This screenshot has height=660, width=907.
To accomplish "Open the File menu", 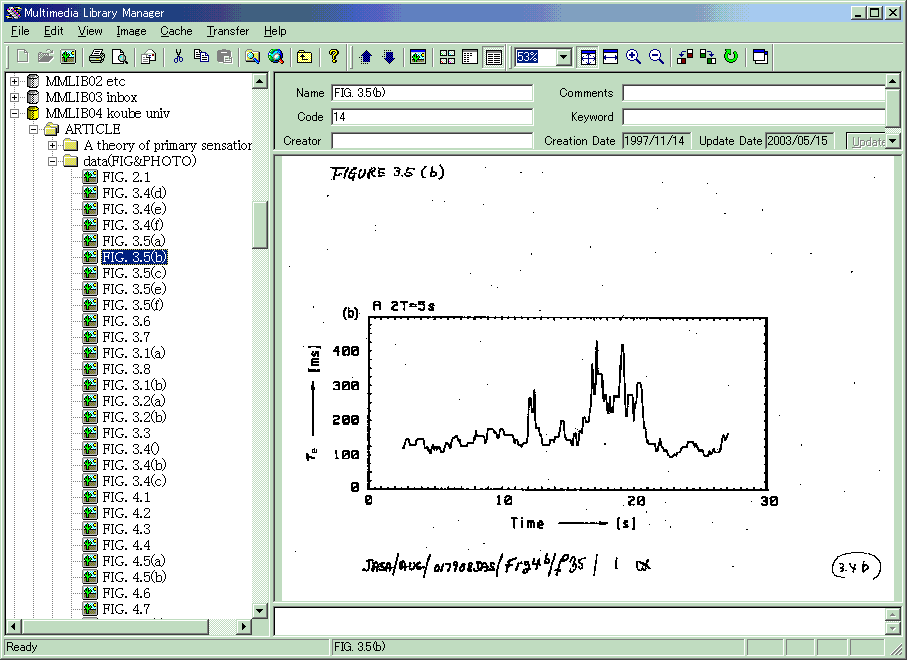I will [20, 31].
